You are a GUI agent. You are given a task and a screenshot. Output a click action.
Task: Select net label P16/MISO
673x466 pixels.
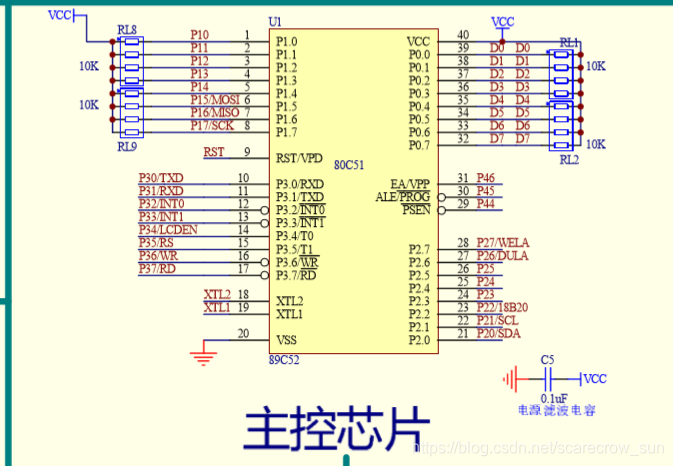tap(215, 112)
